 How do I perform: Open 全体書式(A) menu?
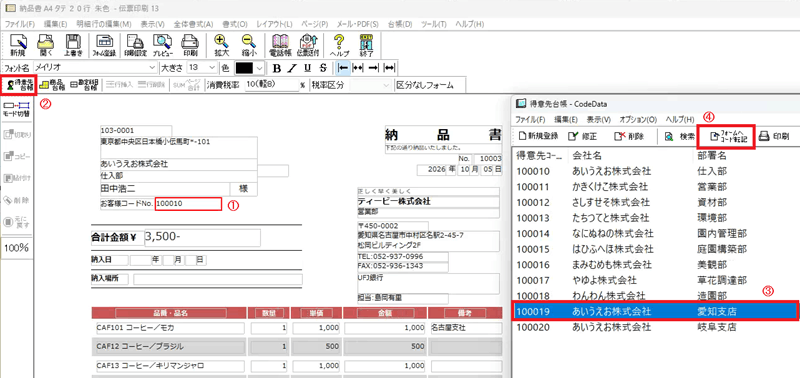[x=193, y=24]
